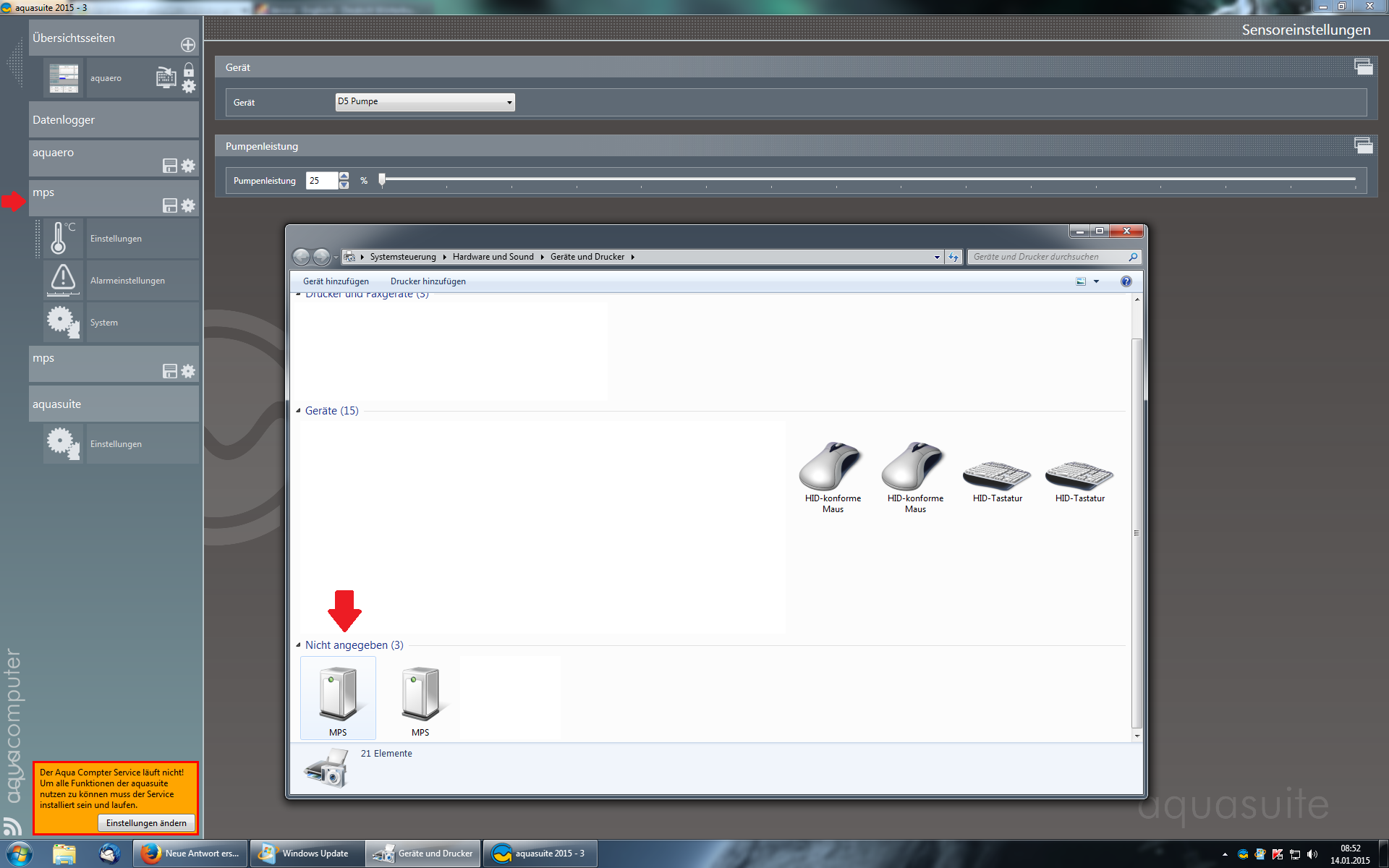The height and width of the screenshot is (868, 1389).
Task: Open Windows Update from the taskbar
Action: (x=307, y=854)
